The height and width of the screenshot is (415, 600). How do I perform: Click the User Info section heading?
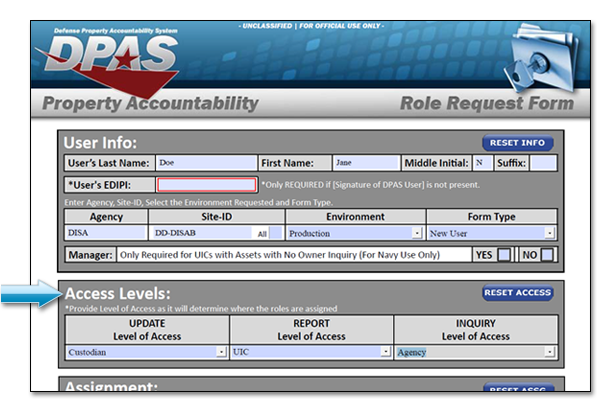point(100,143)
